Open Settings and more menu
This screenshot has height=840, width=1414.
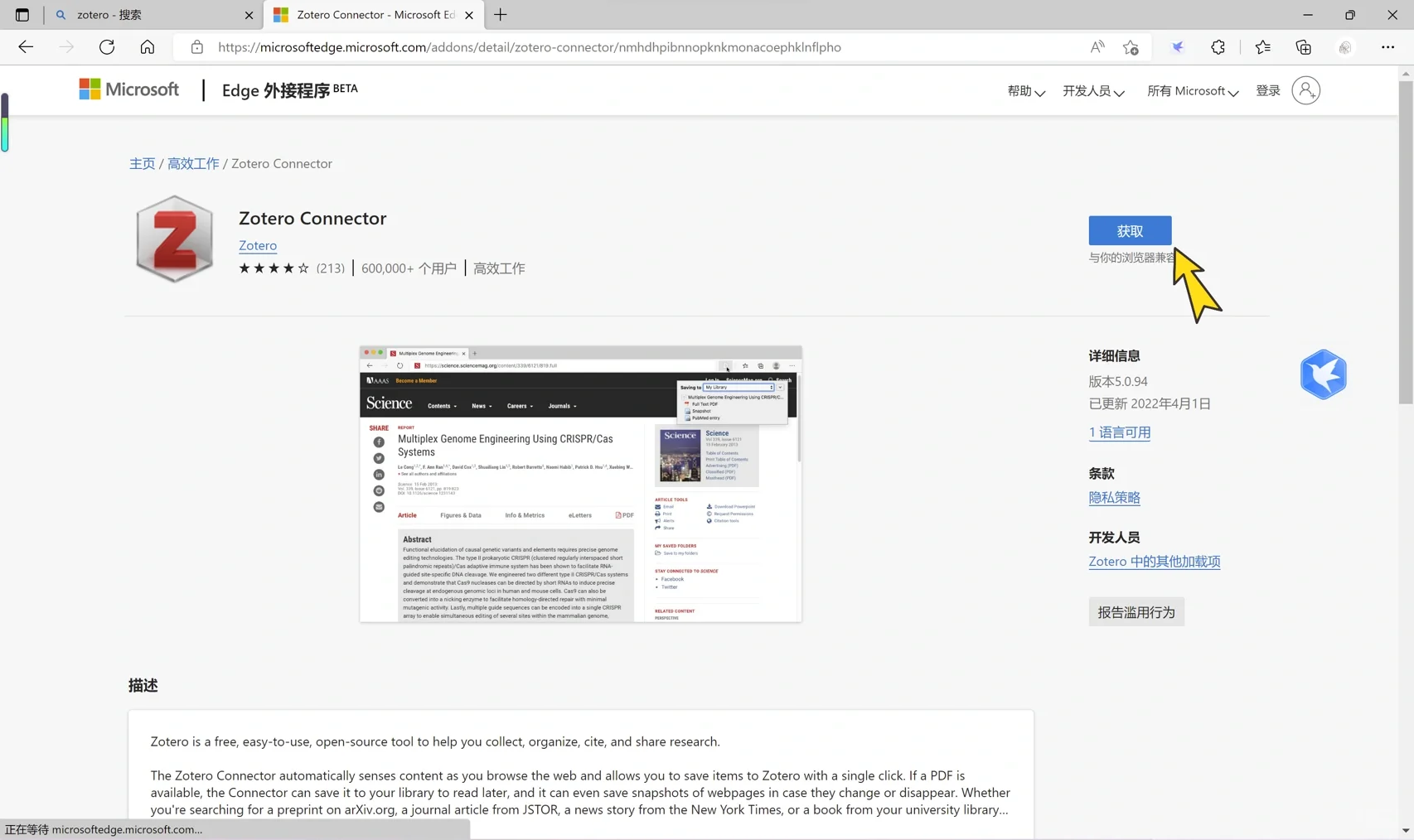coord(1387,47)
